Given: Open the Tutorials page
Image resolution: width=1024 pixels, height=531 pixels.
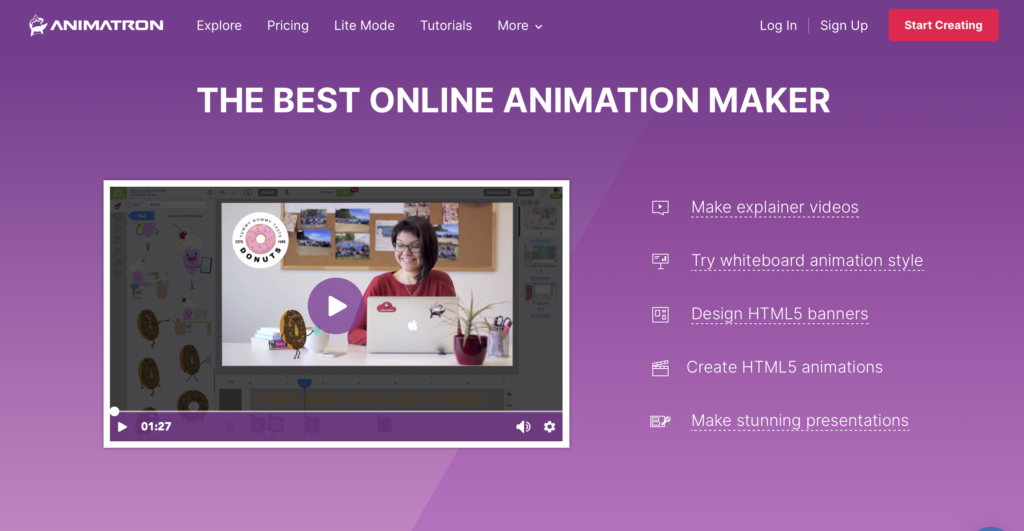Looking at the screenshot, I should (x=445, y=25).
